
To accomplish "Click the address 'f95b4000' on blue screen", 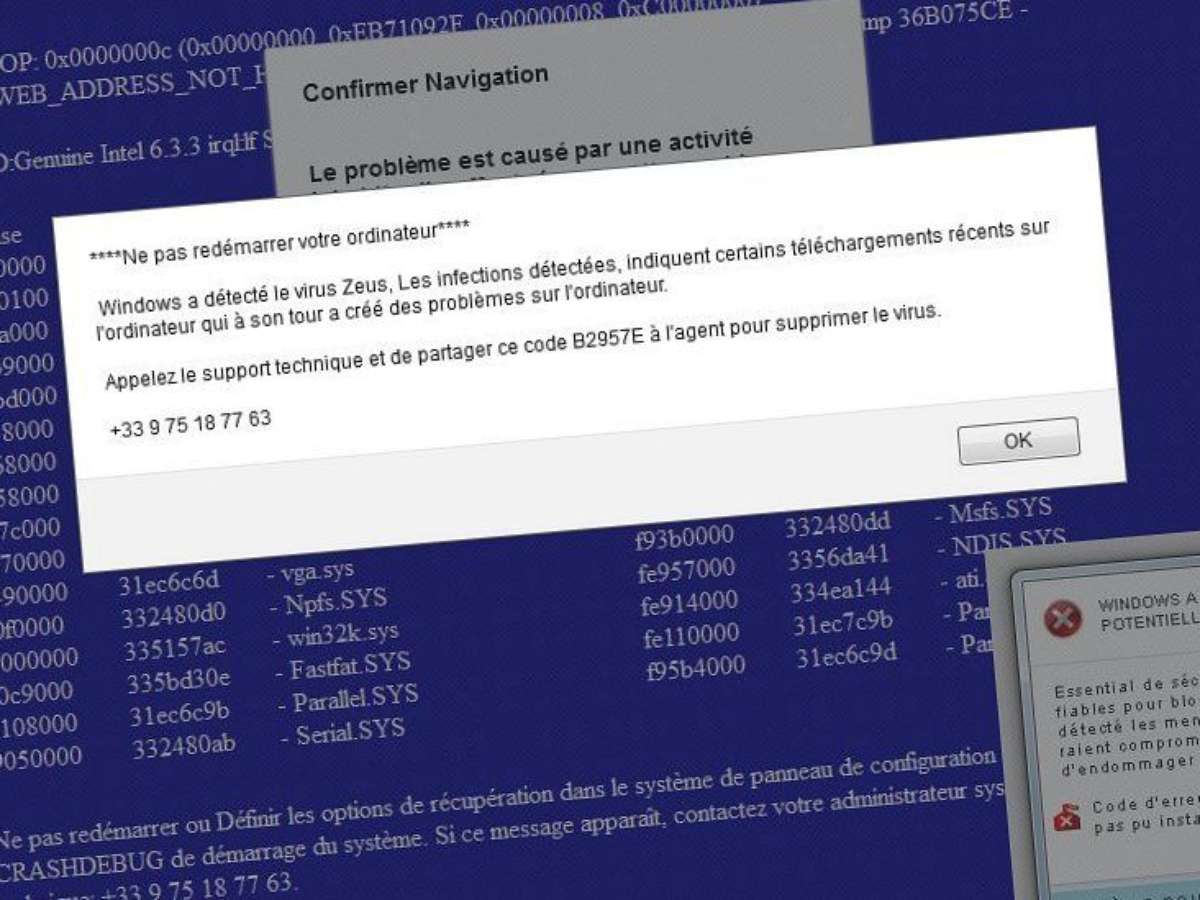I will click(x=696, y=668).
